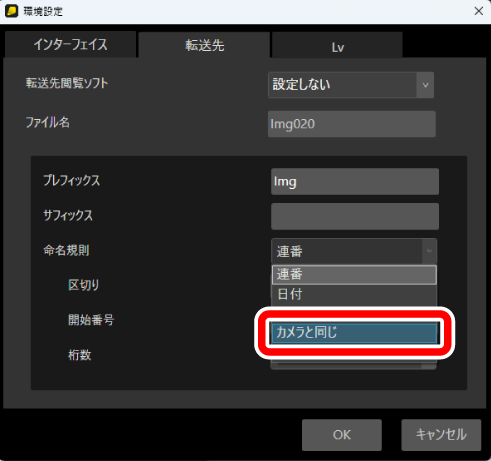491x461 pixels.
Task: Click the 命名規則 combo box showing 連番
Action: [x=354, y=251]
